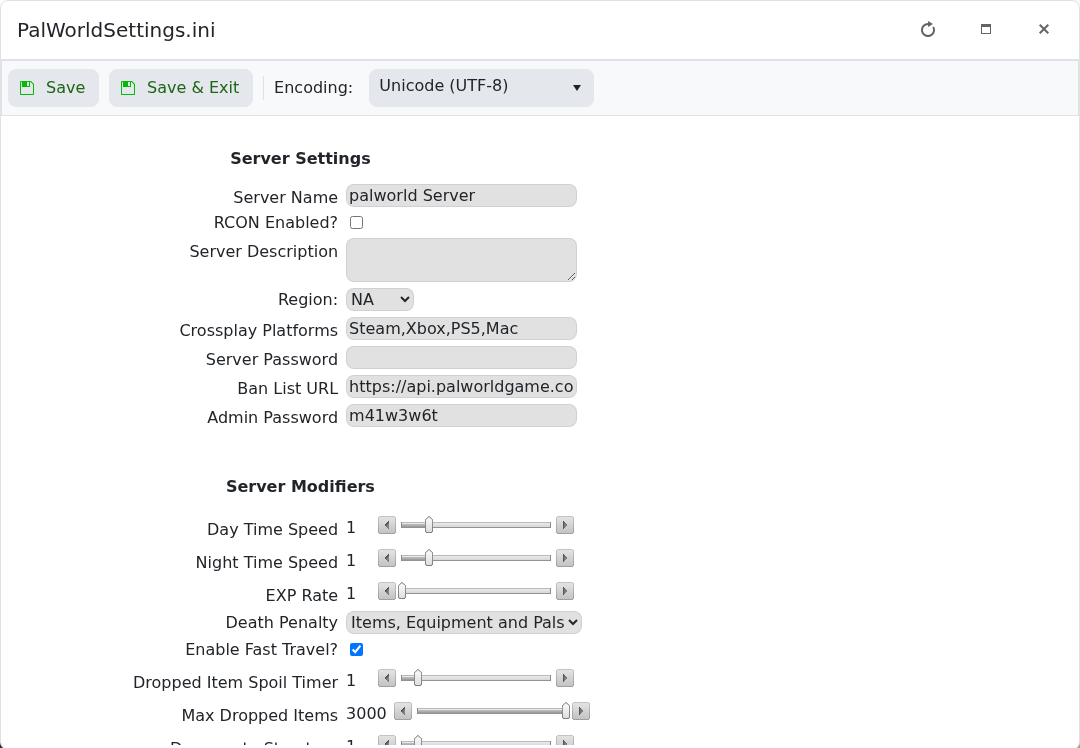1080x748 pixels.
Task: Increase EXP Rate with right arrow
Action: point(565,592)
